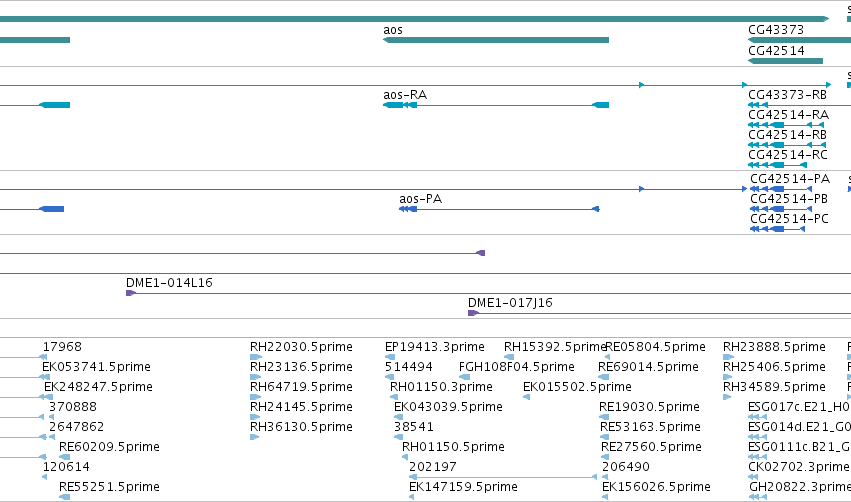
Task: Select the 202197 feature label
Action: 433,467
